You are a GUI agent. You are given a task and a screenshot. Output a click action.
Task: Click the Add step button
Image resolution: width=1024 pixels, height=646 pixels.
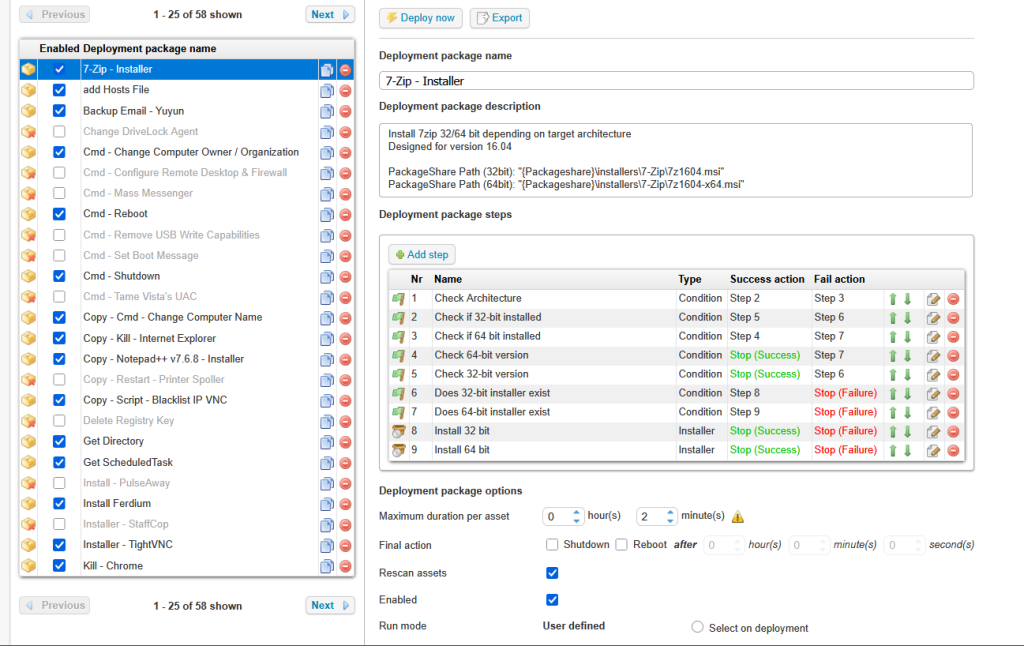click(x=422, y=255)
